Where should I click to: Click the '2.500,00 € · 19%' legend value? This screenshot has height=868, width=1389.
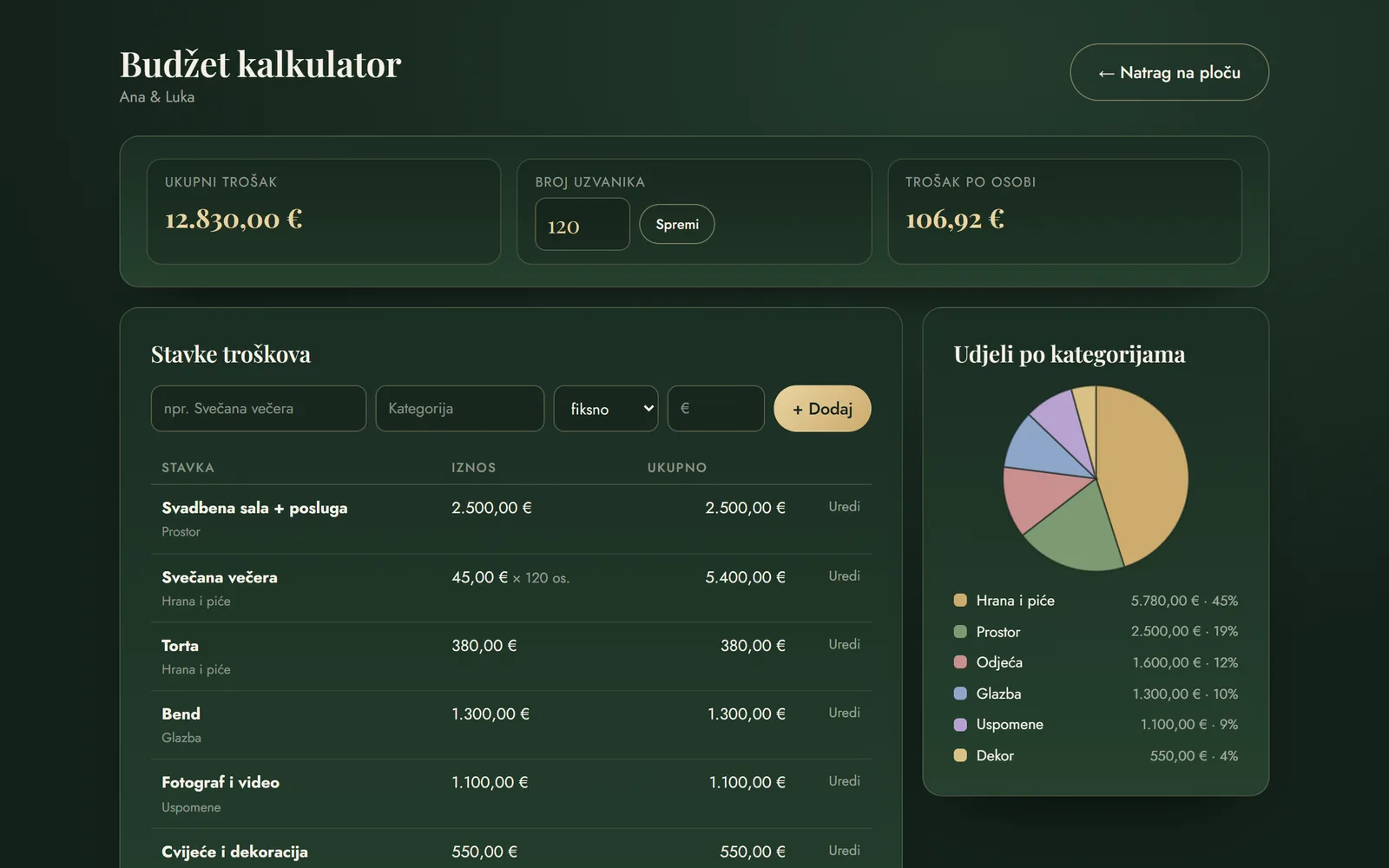[x=1184, y=631]
